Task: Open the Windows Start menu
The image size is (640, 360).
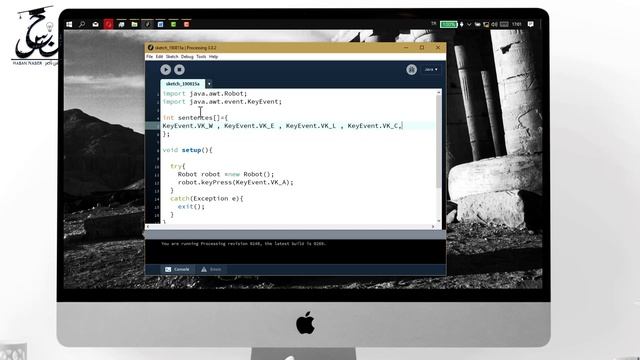Action: (x=69, y=24)
